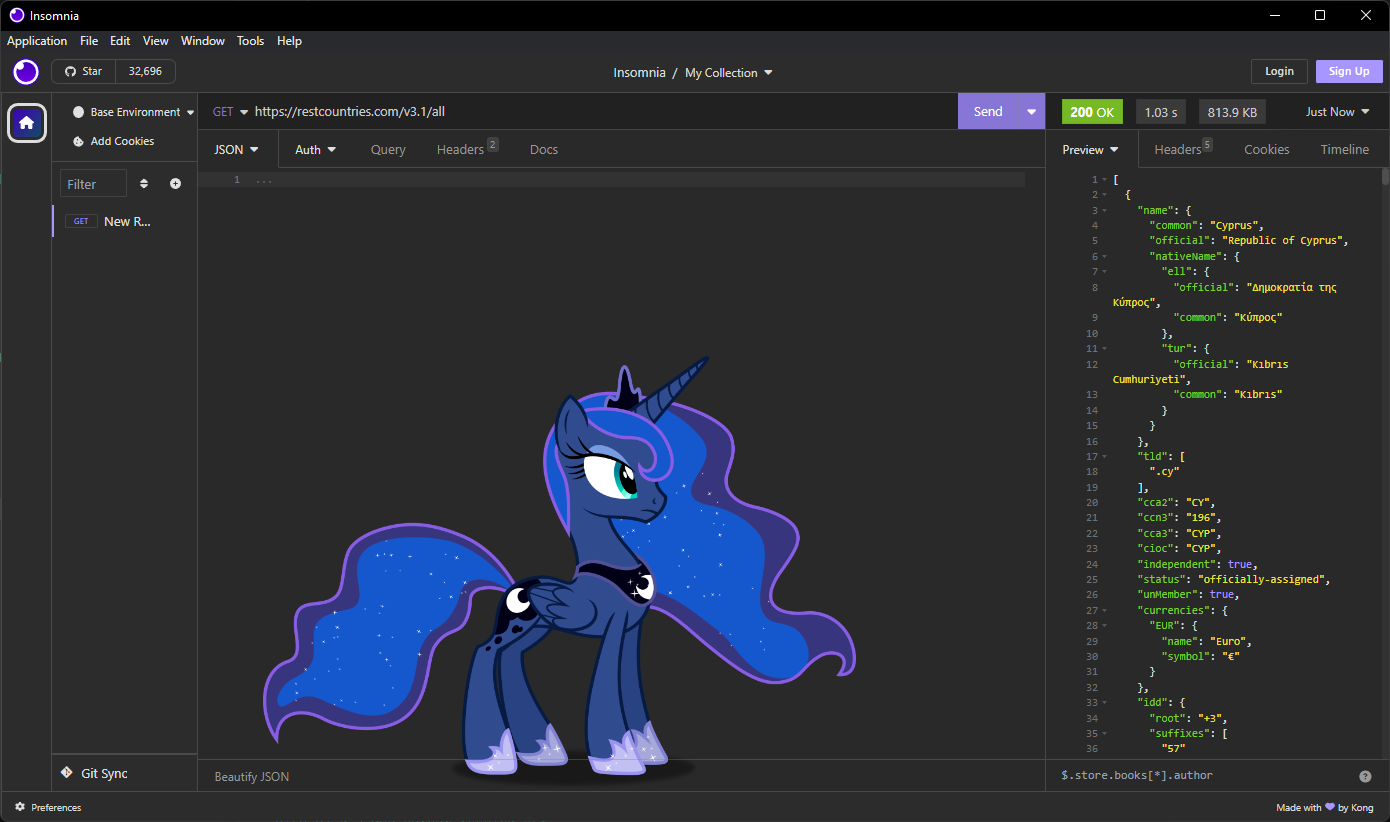Screen dimensions: 1390x822
Task: Click the Sign Up button
Action: point(1349,71)
